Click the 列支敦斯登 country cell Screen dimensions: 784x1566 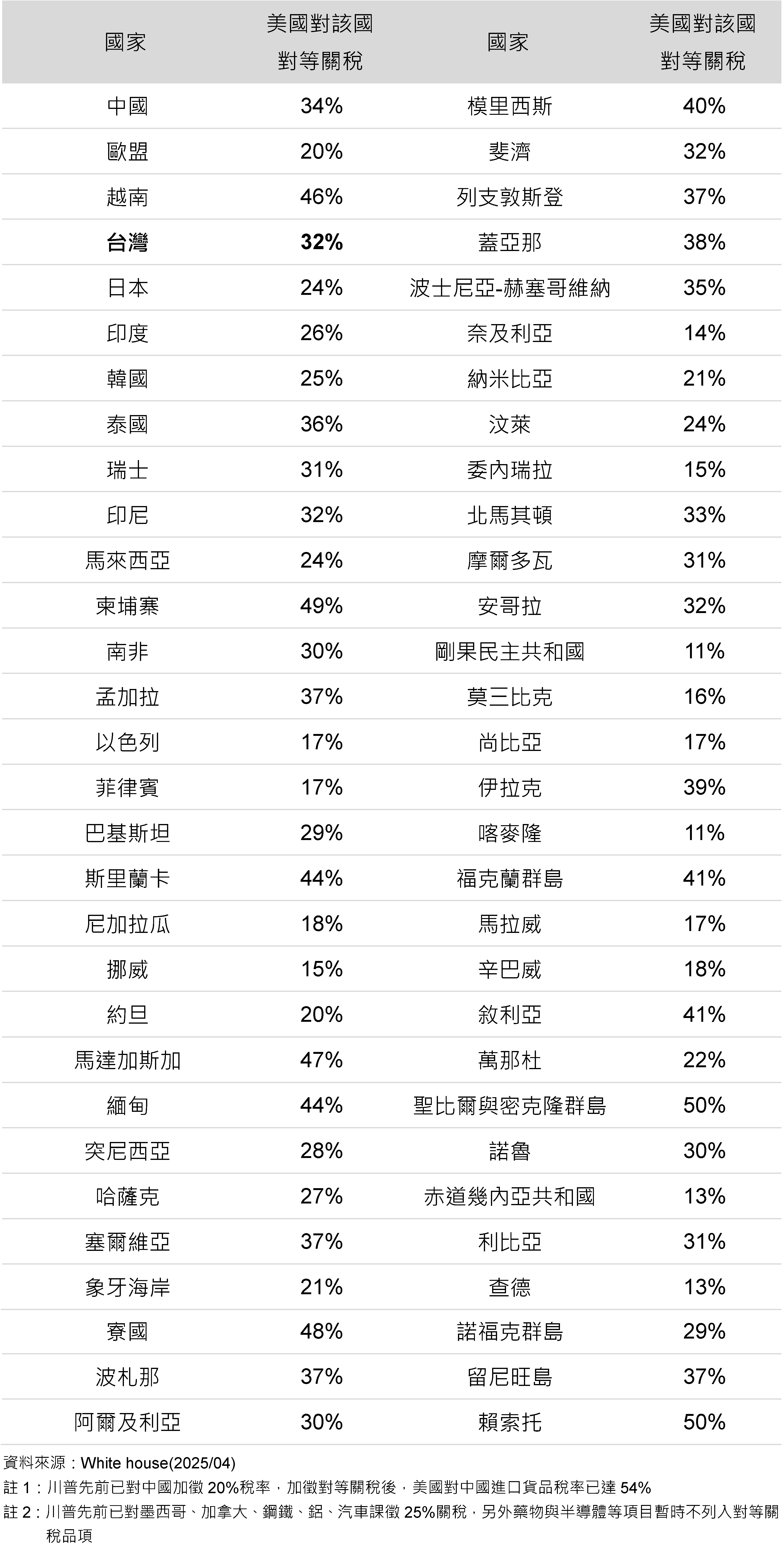[509, 197]
